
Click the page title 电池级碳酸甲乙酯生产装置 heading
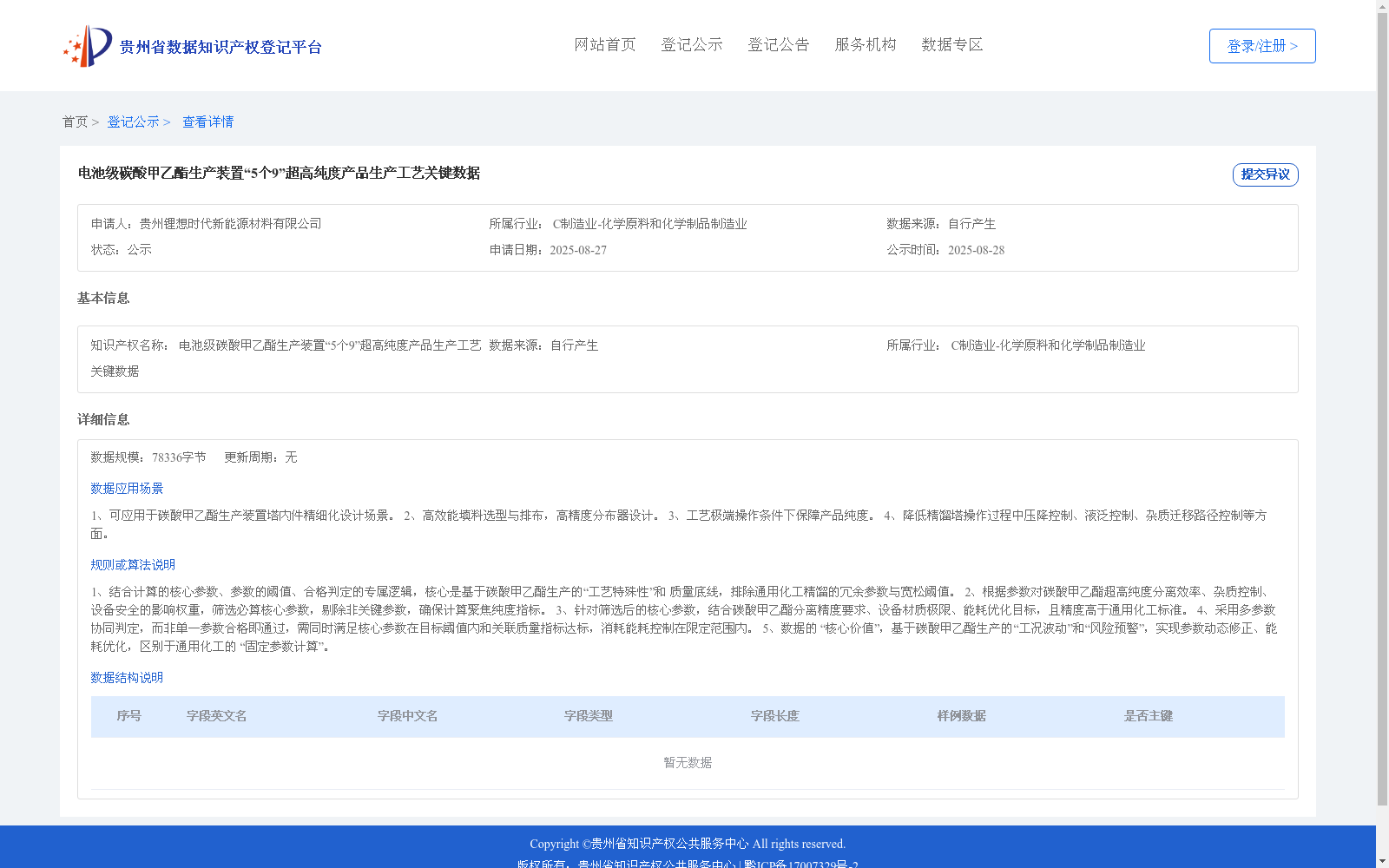(x=279, y=173)
